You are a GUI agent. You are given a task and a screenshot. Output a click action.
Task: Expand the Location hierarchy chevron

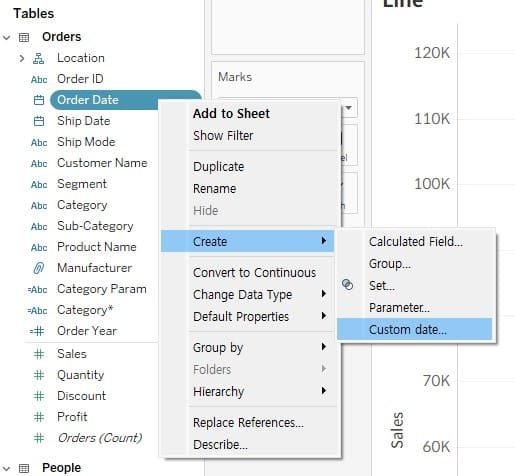coord(22,59)
